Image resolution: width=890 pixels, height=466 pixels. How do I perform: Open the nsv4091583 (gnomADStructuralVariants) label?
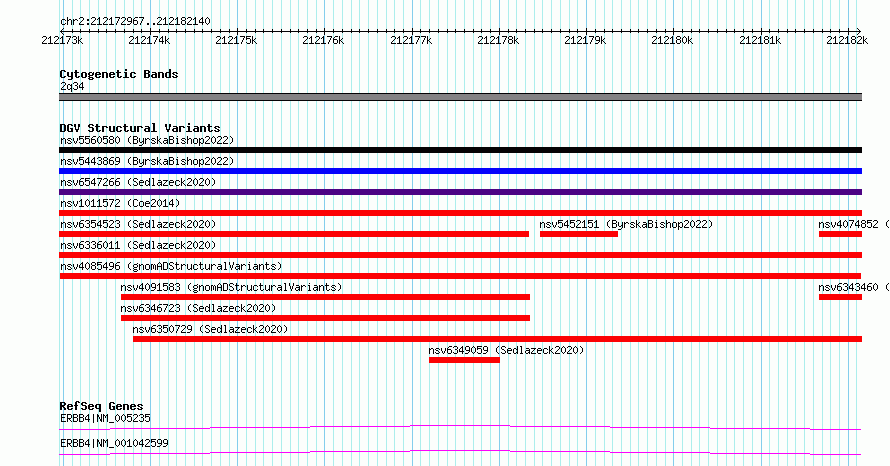[x=231, y=287]
